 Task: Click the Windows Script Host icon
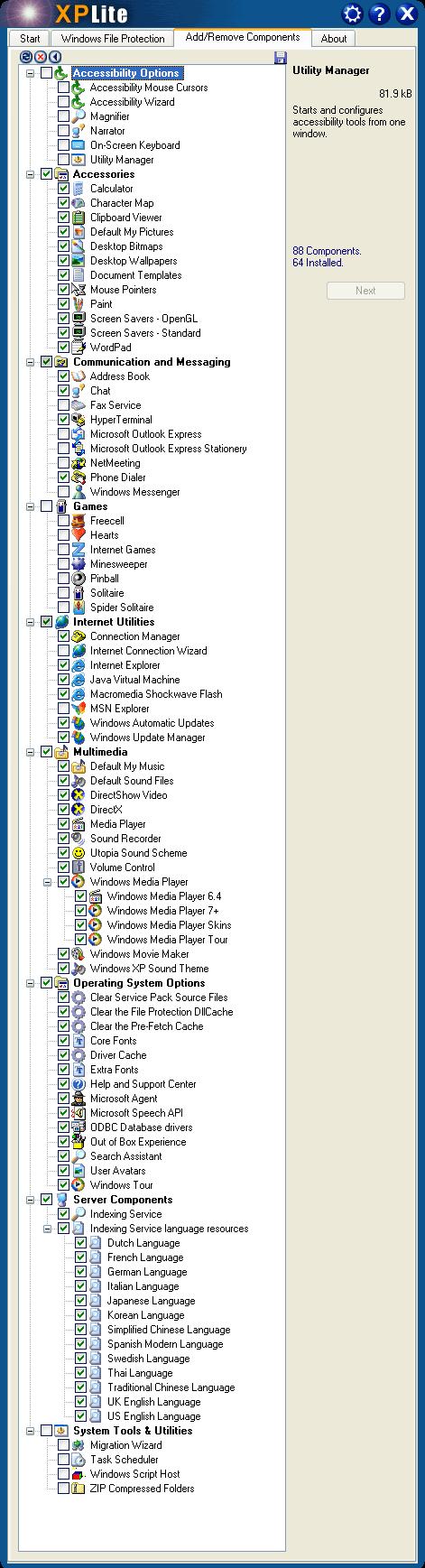[79, 1474]
